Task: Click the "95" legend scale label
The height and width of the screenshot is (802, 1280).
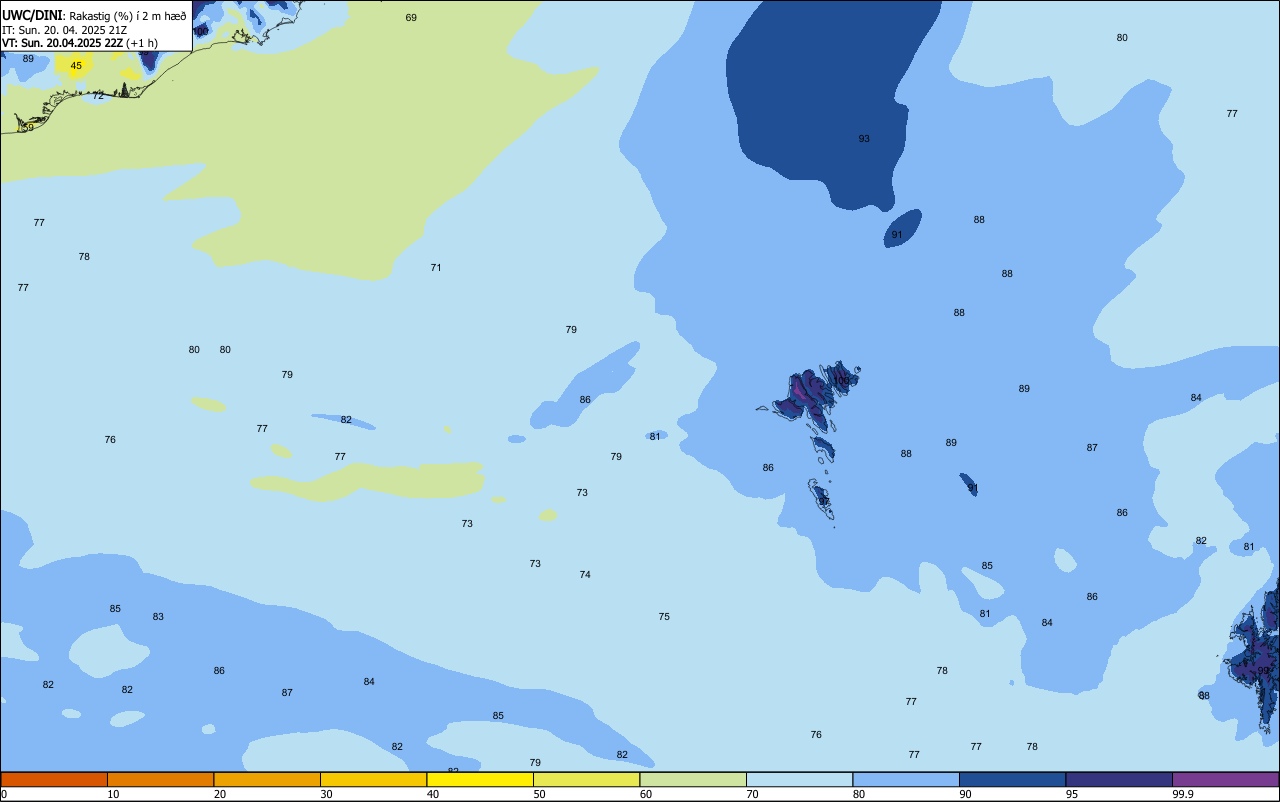Action: [1072, 794]
